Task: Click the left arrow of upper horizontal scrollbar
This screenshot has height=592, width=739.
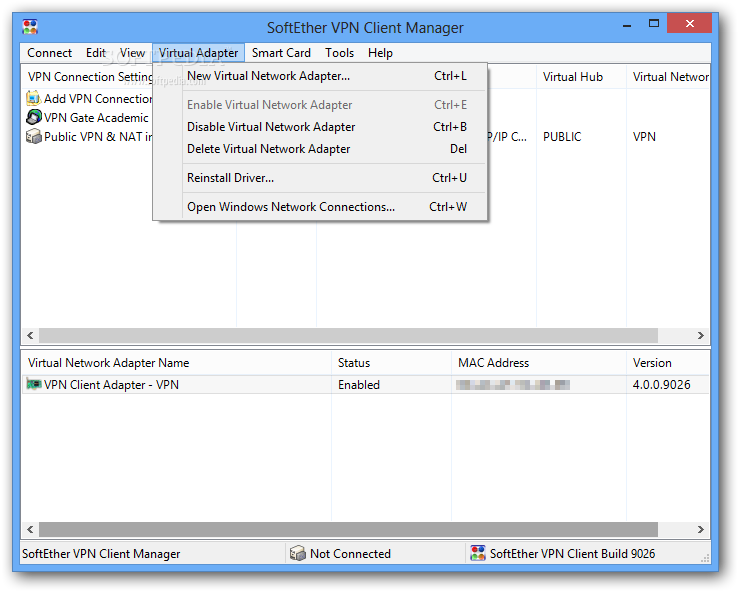Action: [30, 335]
